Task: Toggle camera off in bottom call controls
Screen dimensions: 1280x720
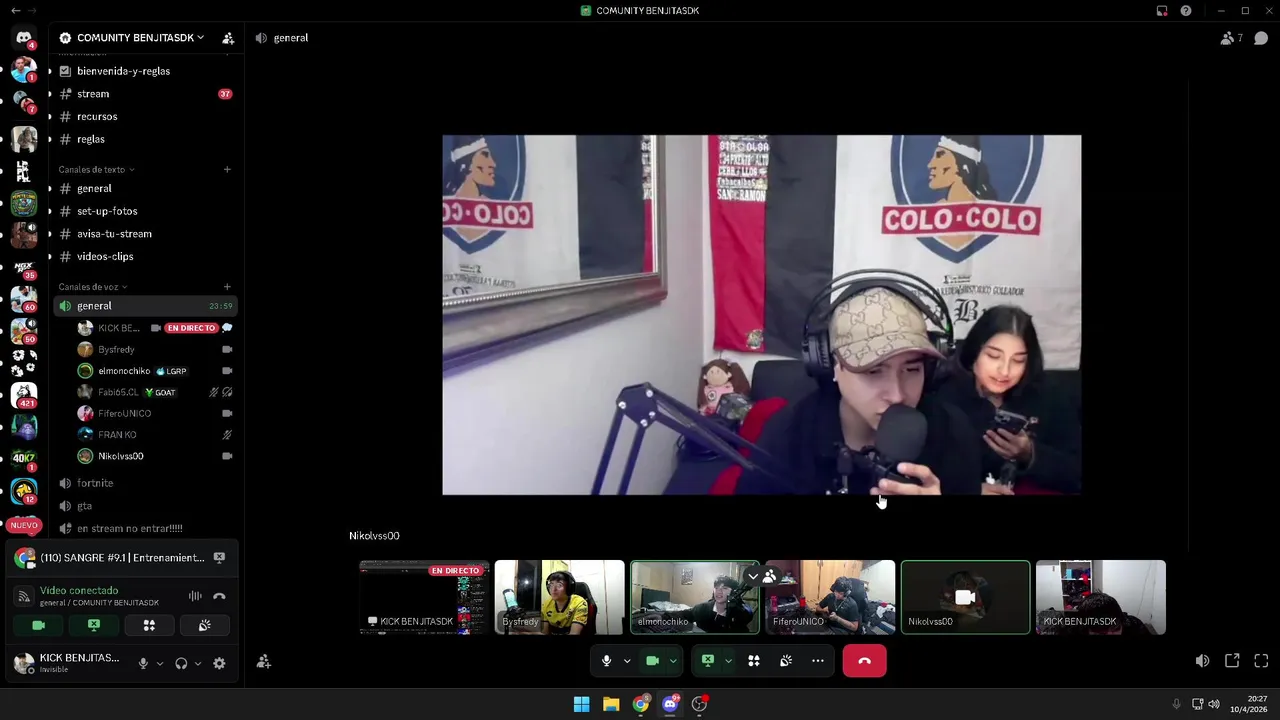Action: point(652,661)
